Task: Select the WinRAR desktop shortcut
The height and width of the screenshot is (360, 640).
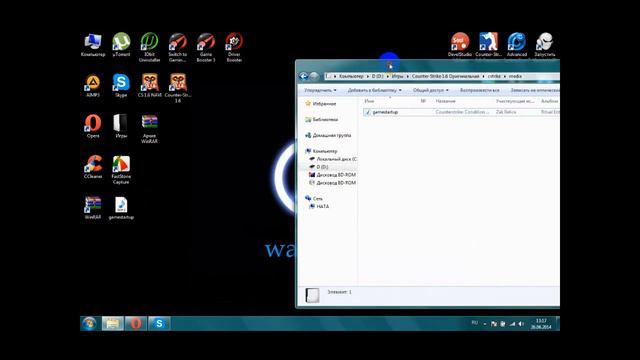Action: (93, 208)
